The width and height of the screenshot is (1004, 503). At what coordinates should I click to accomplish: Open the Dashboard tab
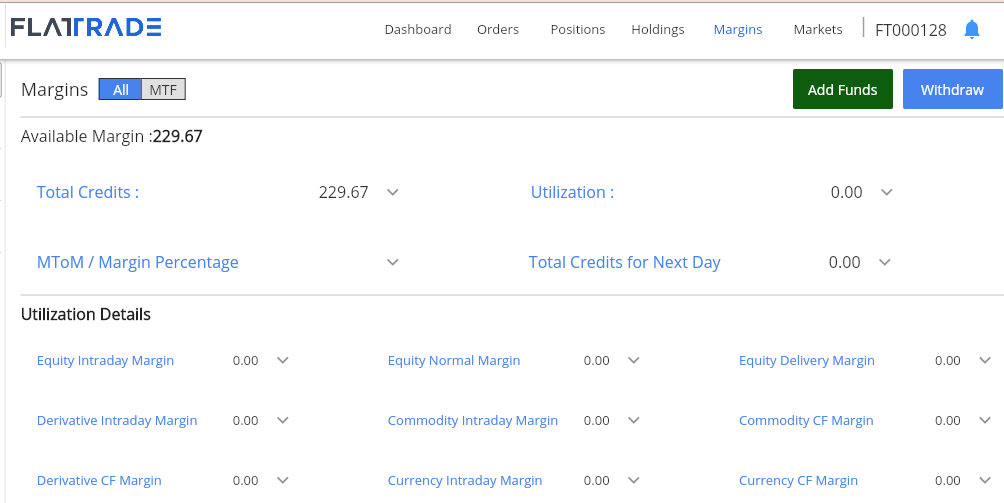tap(417, 29)
